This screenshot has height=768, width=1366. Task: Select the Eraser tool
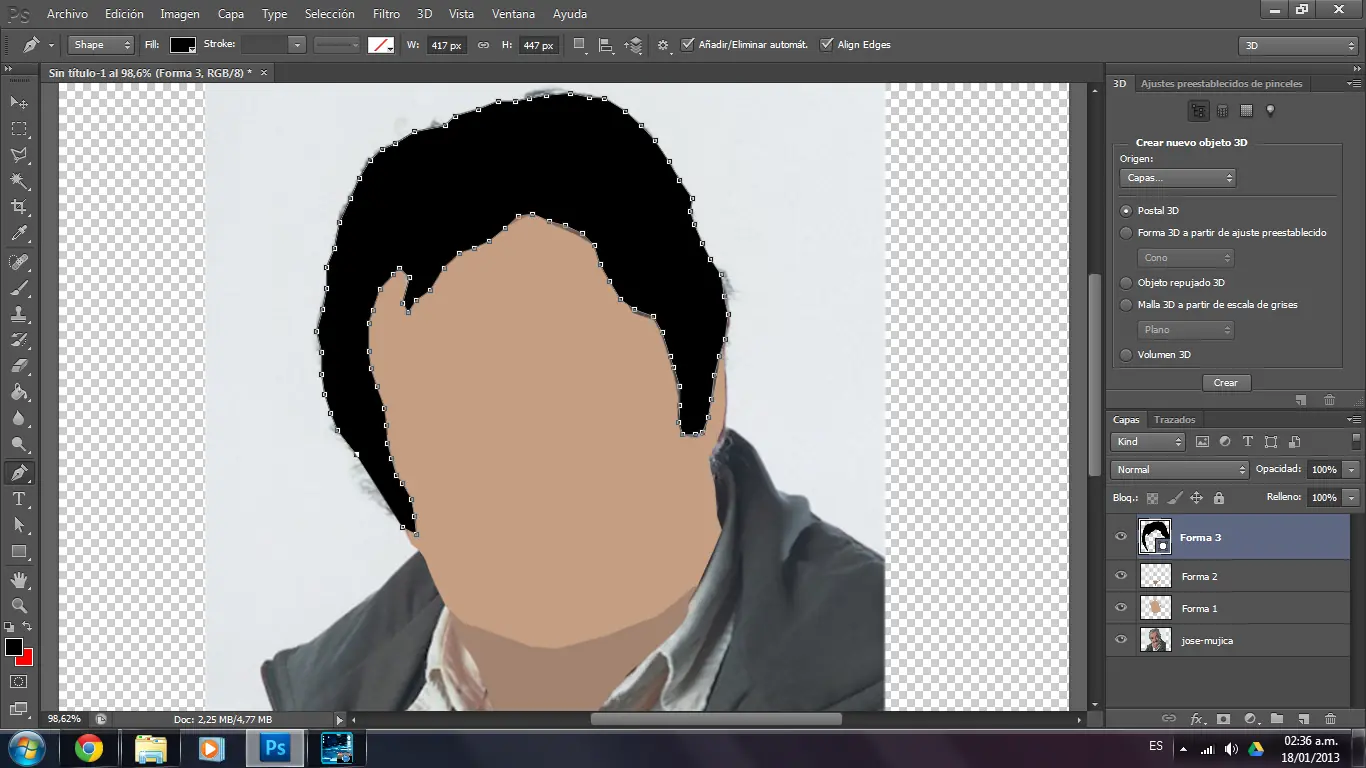point(18,366)
